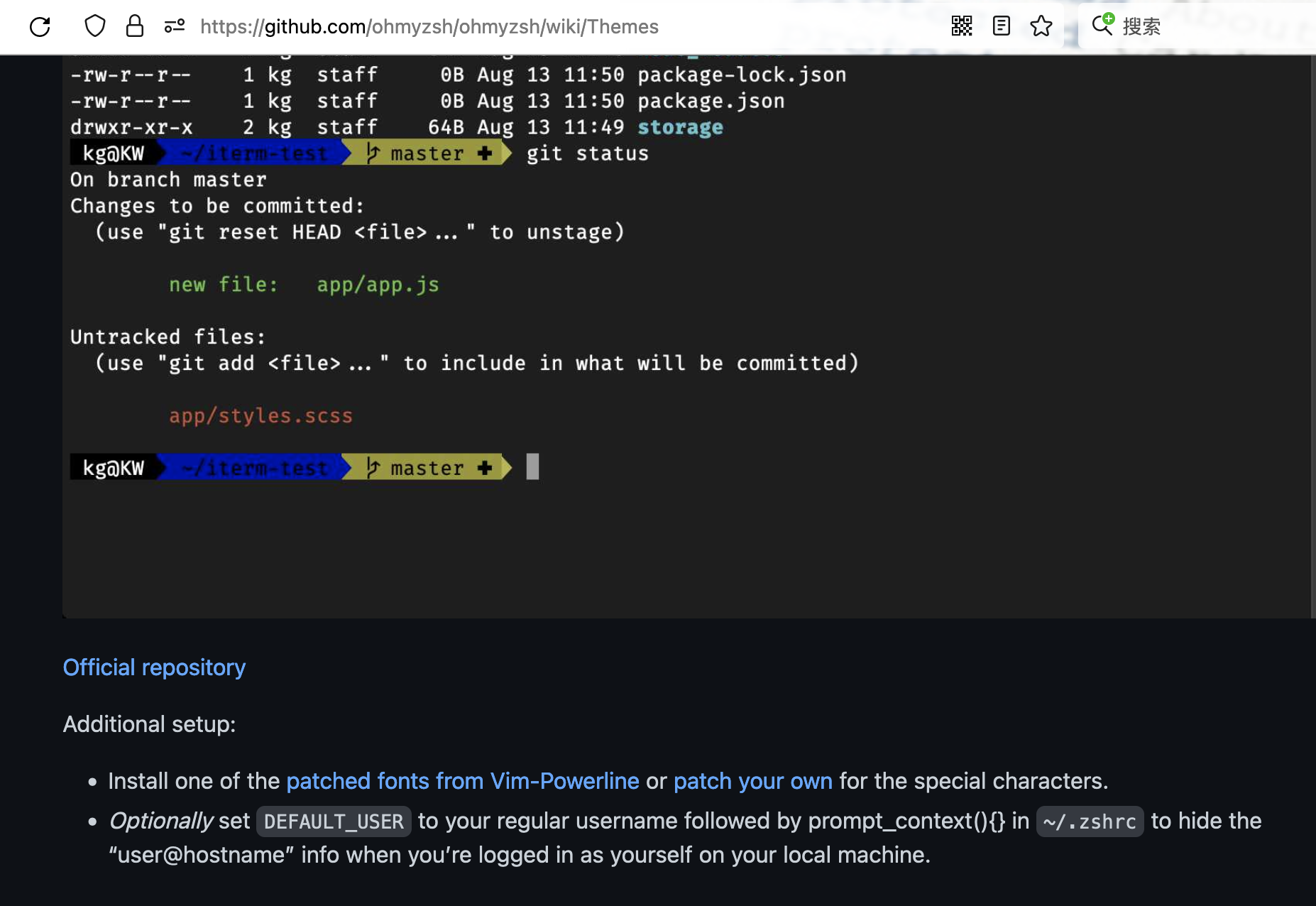Click 'new file: app/app.js' line in image

pos(304,285)
